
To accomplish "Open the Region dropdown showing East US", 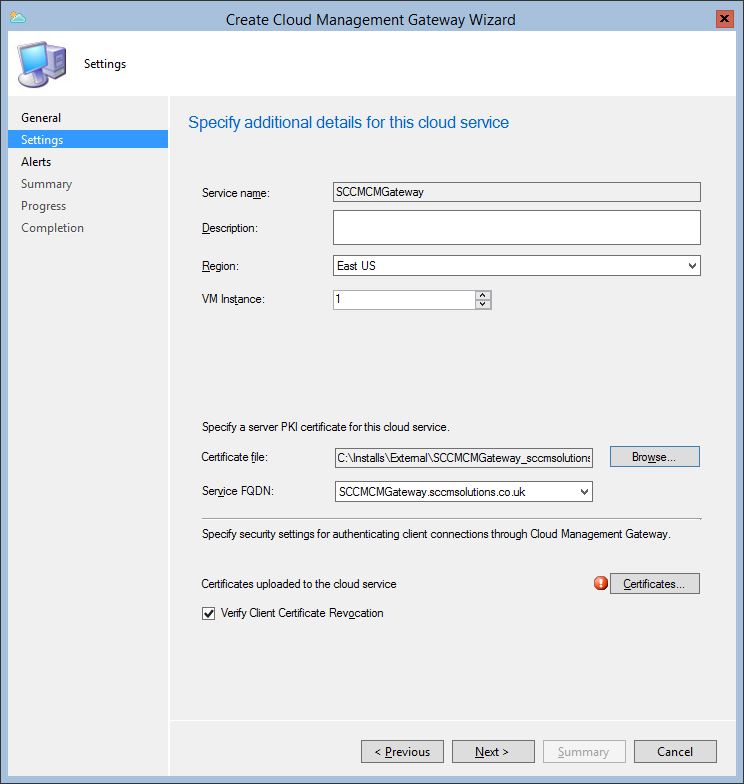I will tap(516, 266).
